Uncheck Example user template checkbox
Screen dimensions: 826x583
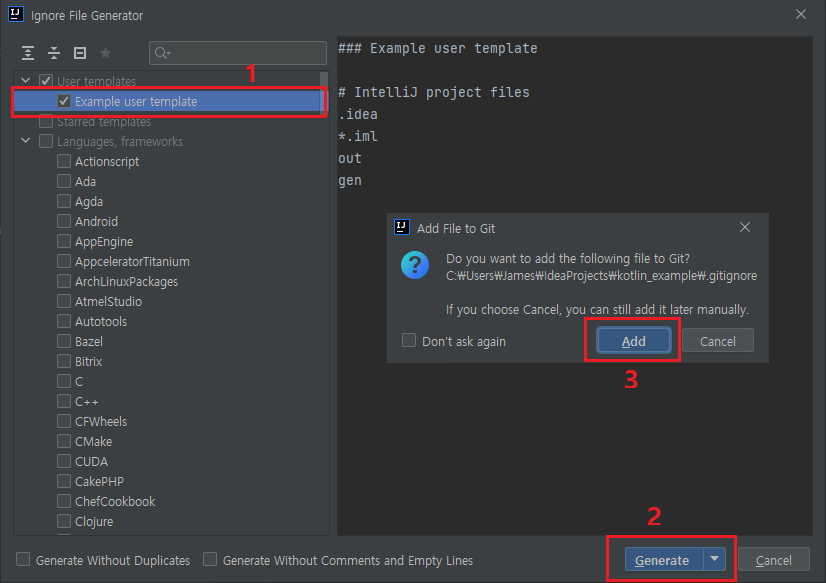click(x=64, y=101)
